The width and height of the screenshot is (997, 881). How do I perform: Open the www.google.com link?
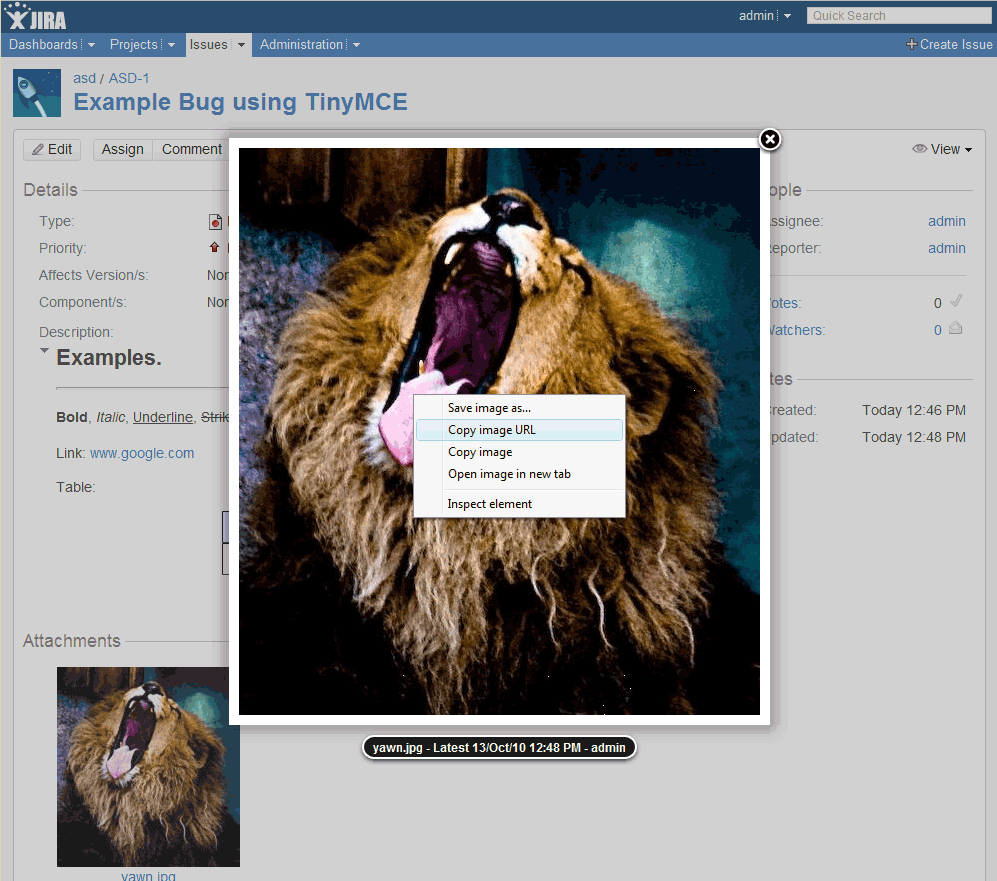pos(141,453)
